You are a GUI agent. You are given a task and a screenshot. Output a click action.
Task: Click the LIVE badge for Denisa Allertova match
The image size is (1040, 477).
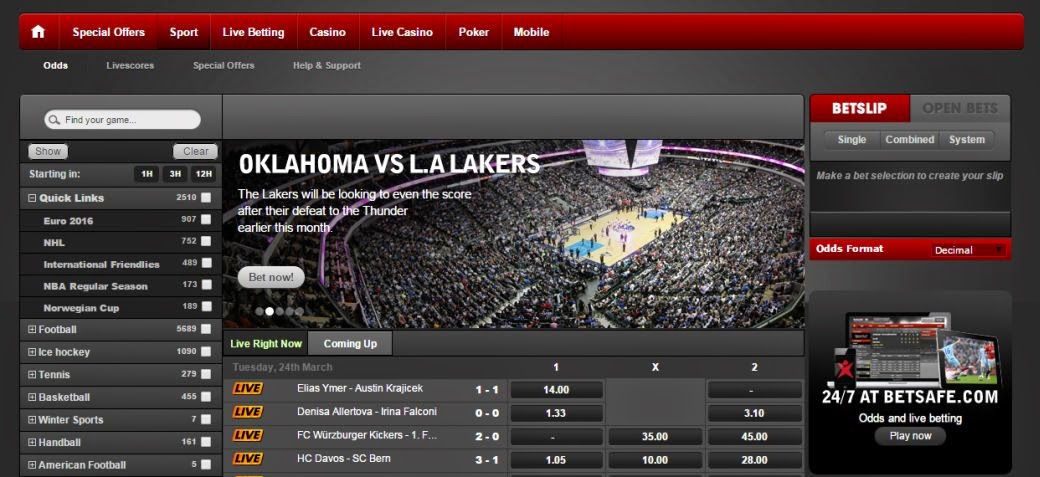coord(247,412)
